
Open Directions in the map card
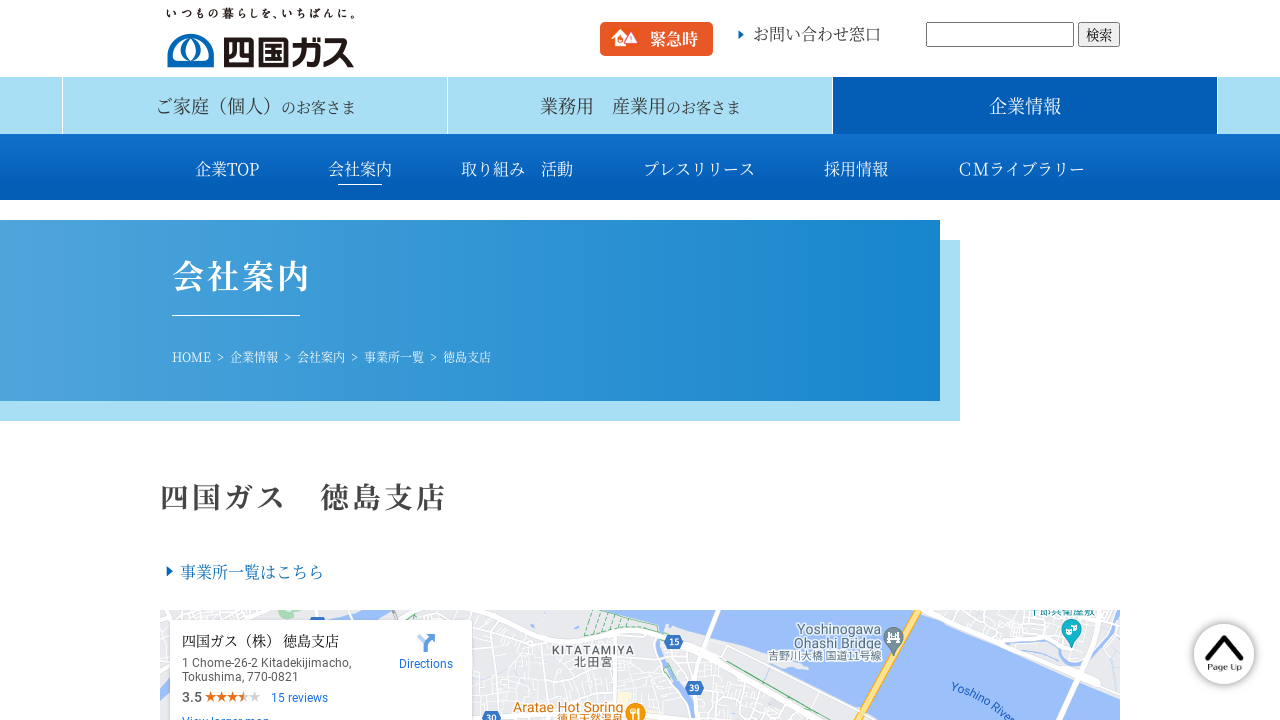point(426,651)
